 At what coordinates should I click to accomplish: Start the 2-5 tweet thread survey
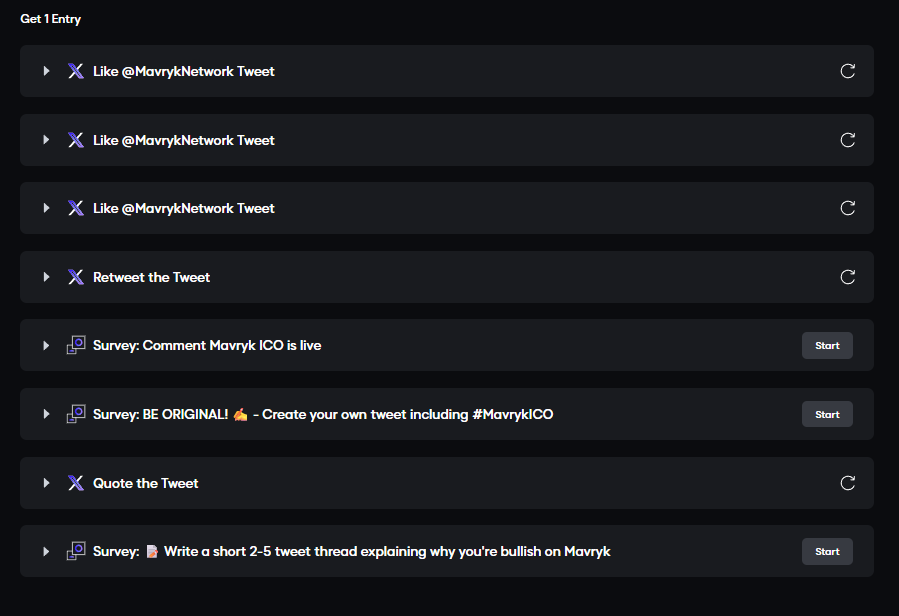point(827,551)
